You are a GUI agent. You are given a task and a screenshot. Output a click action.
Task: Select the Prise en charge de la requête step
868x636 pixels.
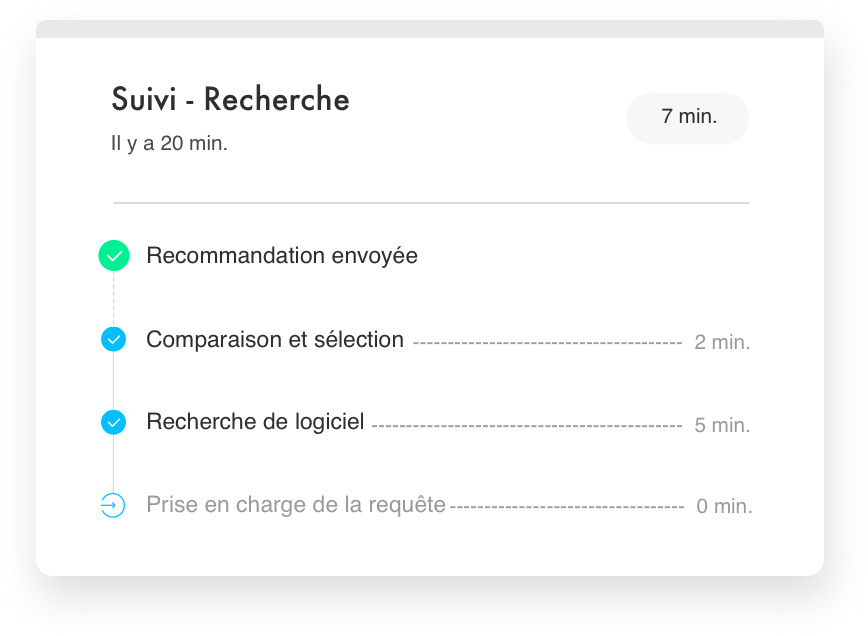tap(296, 505)
